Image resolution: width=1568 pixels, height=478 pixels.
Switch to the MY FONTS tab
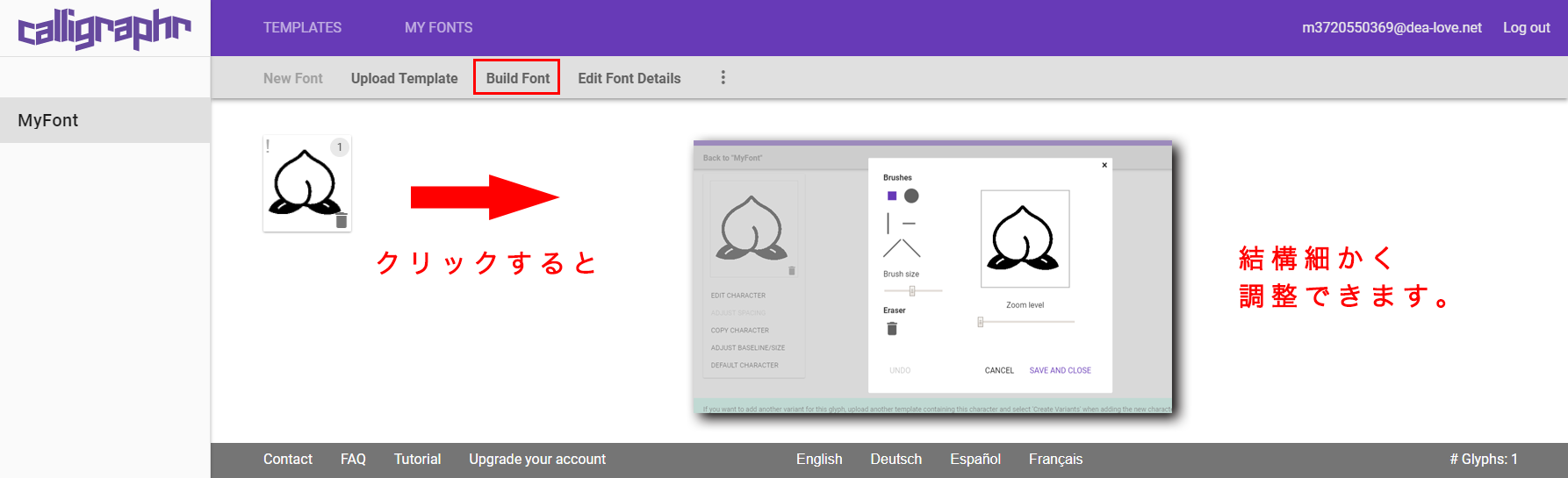pos(438,28)
